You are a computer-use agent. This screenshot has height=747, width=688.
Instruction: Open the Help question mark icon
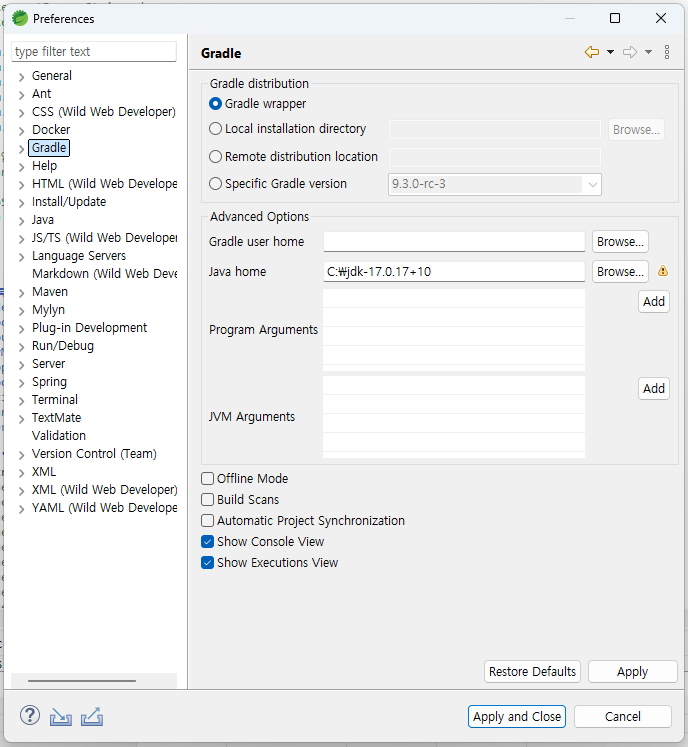click(30, 716)
